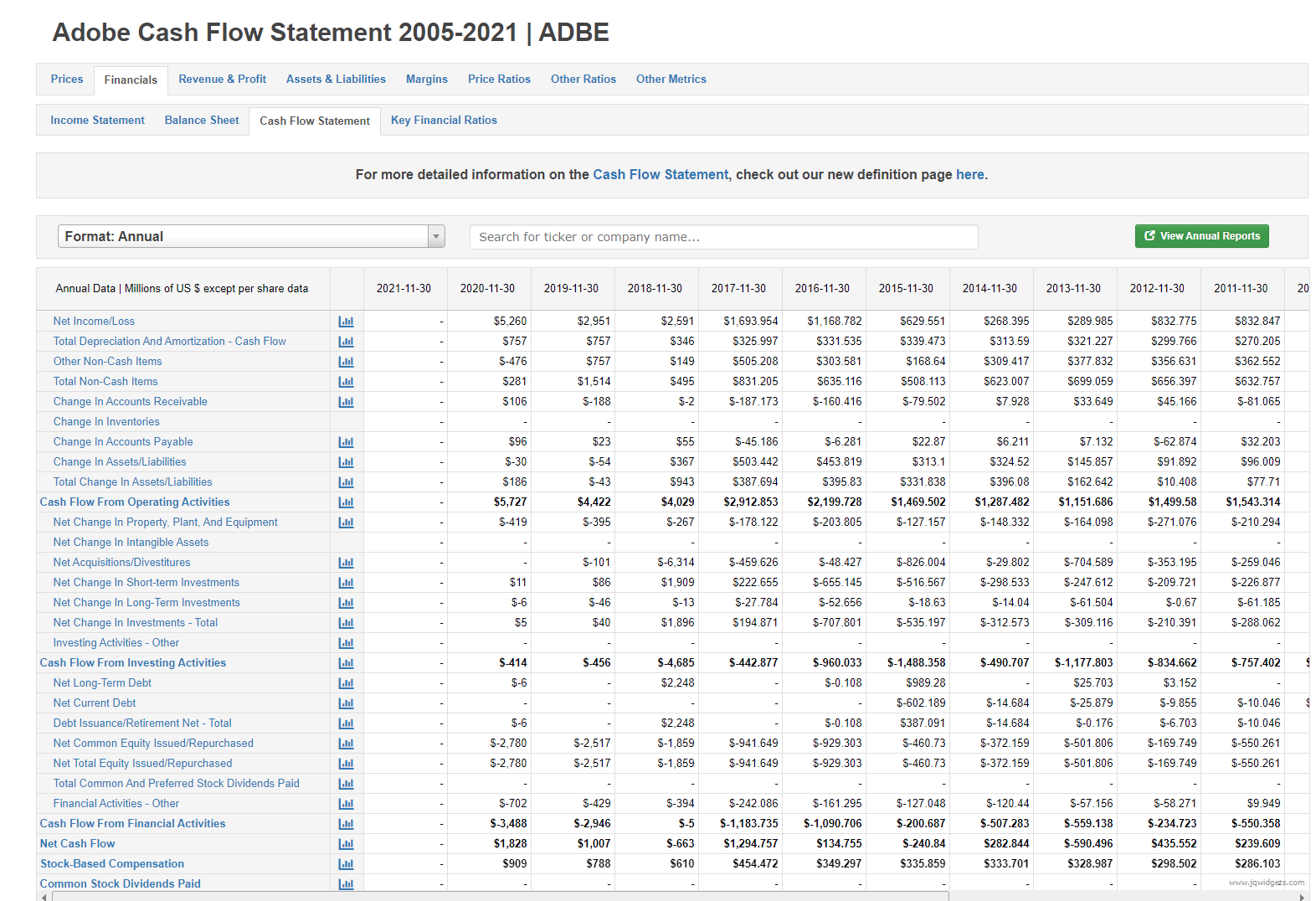Open chart icon for Debt Issuance/Retirement Net - Total
This screenshot has height=901, width=1316.
pos(346,723)
